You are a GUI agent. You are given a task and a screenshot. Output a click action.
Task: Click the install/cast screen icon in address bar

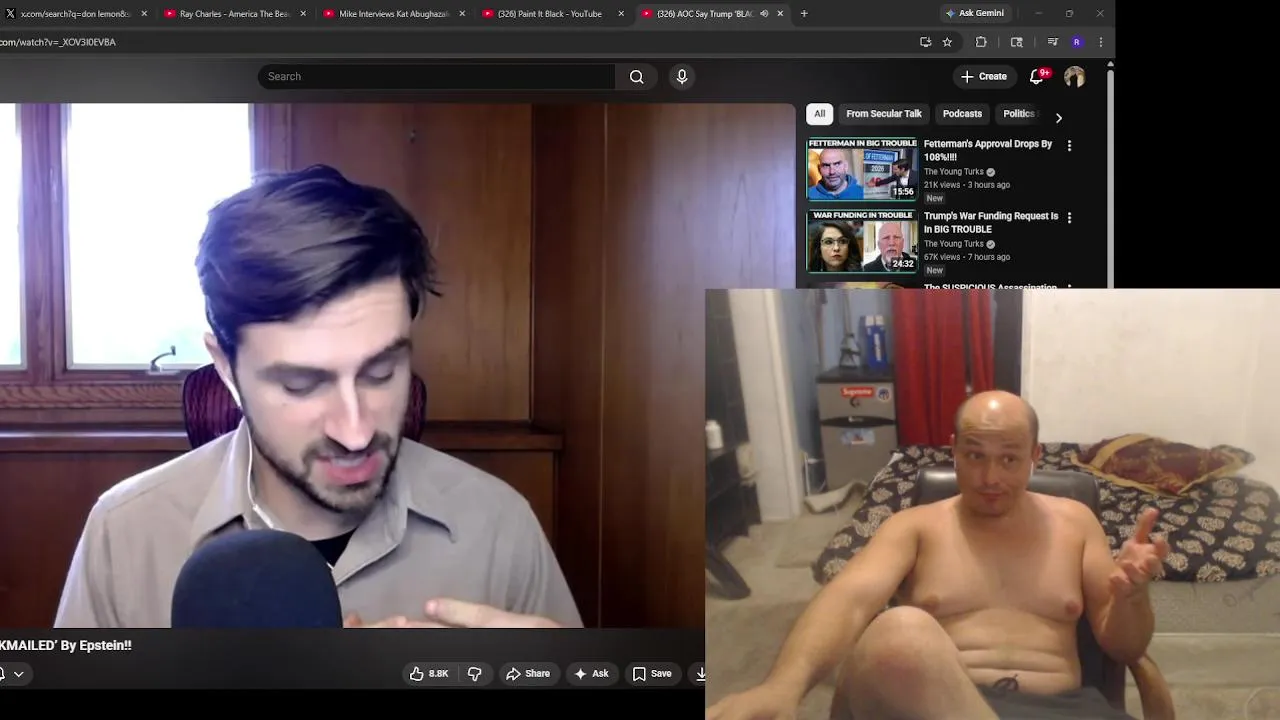[x=925, y=42]
